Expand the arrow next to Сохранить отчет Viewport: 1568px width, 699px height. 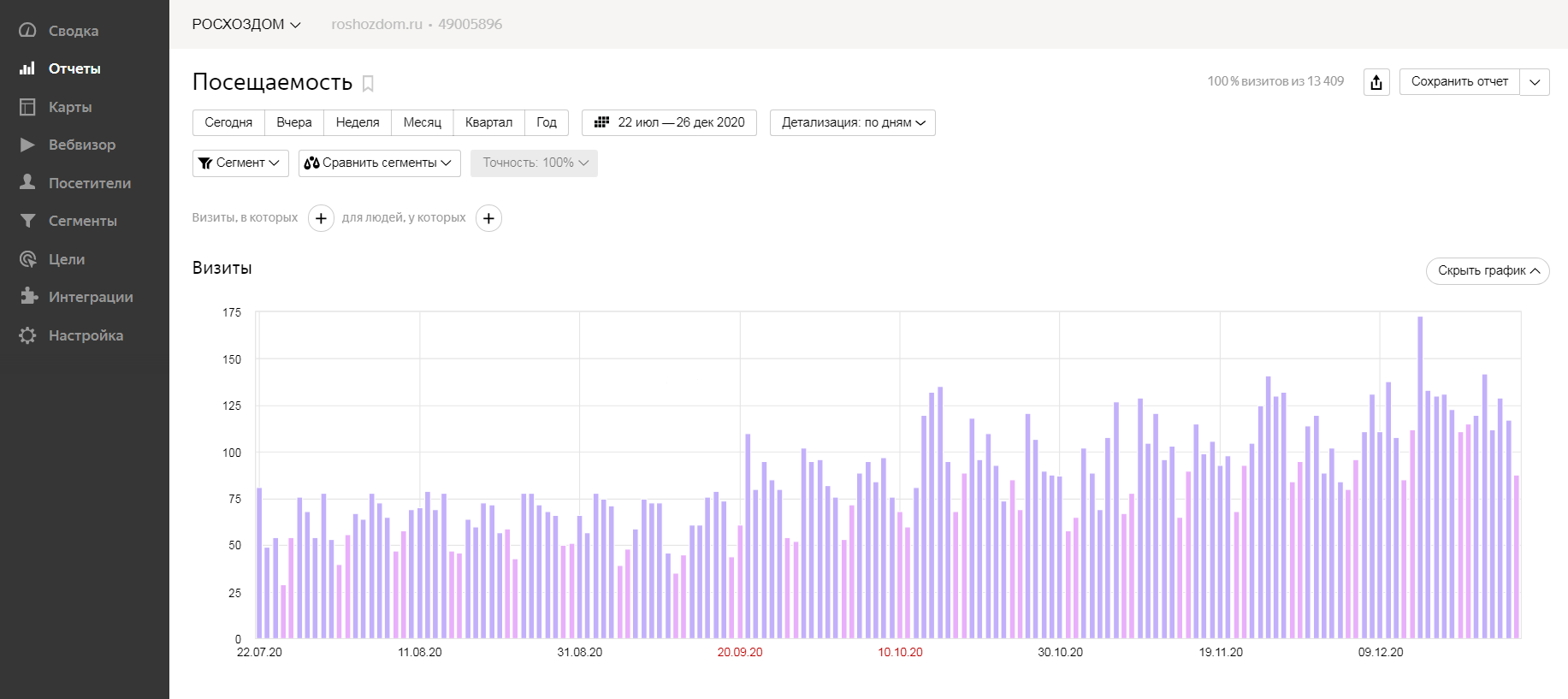[1535, 82]
